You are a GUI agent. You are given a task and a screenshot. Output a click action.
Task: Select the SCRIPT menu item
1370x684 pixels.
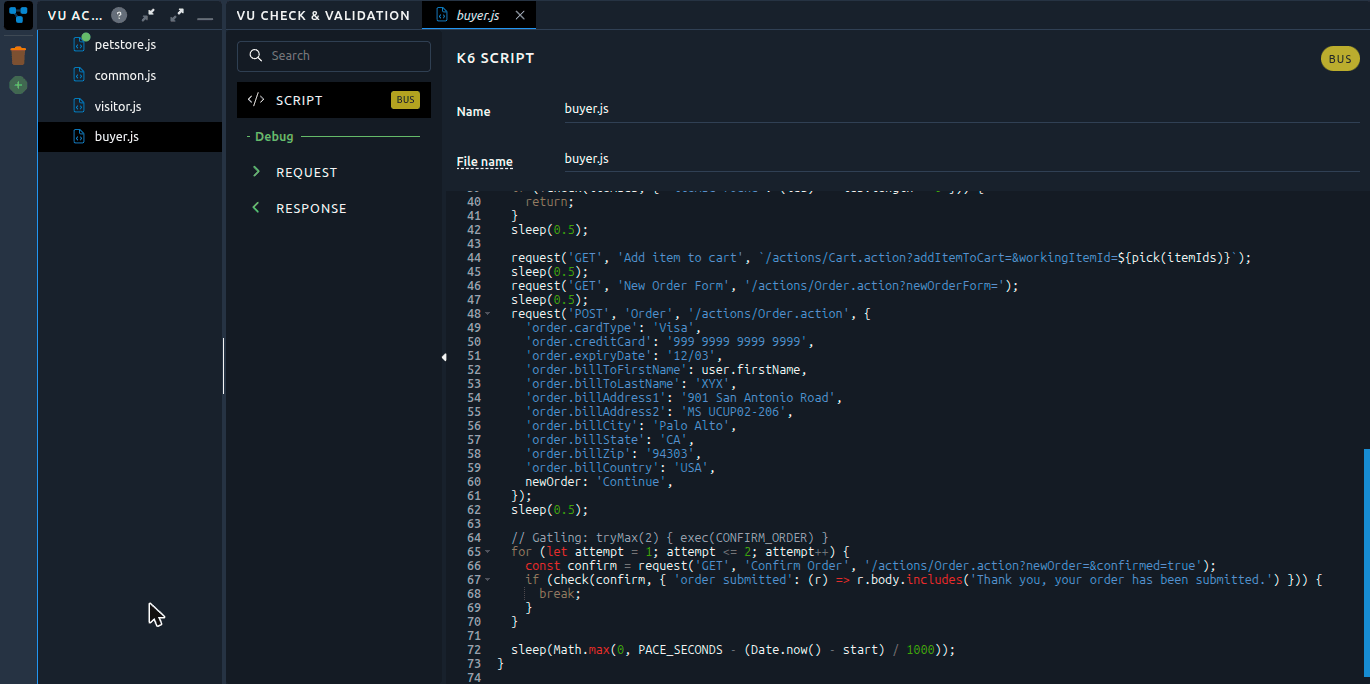tap(334, 100)
